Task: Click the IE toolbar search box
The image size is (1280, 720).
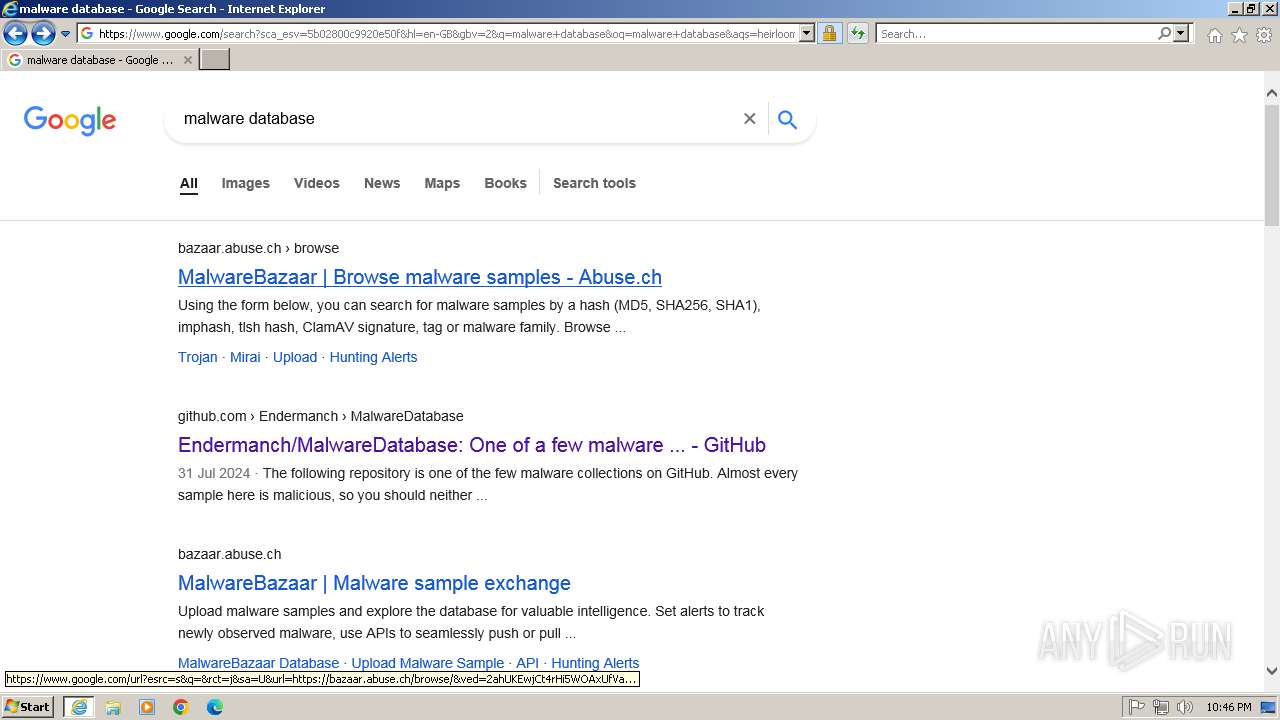Action: [1016, 34]
